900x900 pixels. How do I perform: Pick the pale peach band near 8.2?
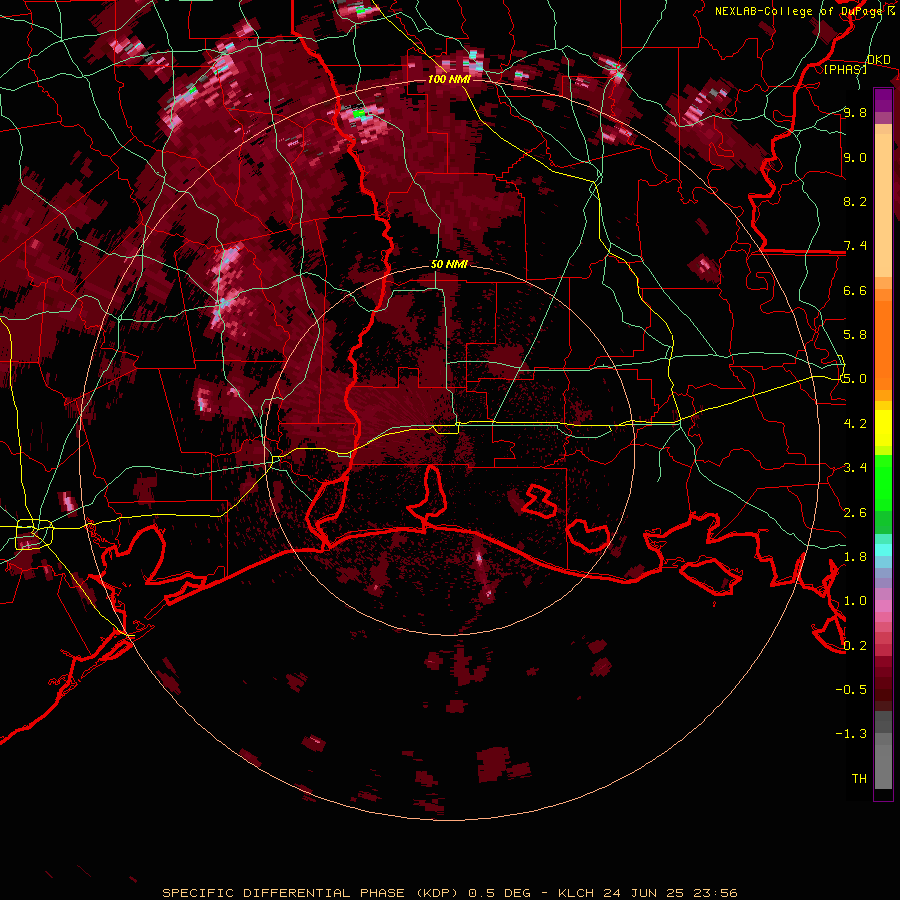883,205
